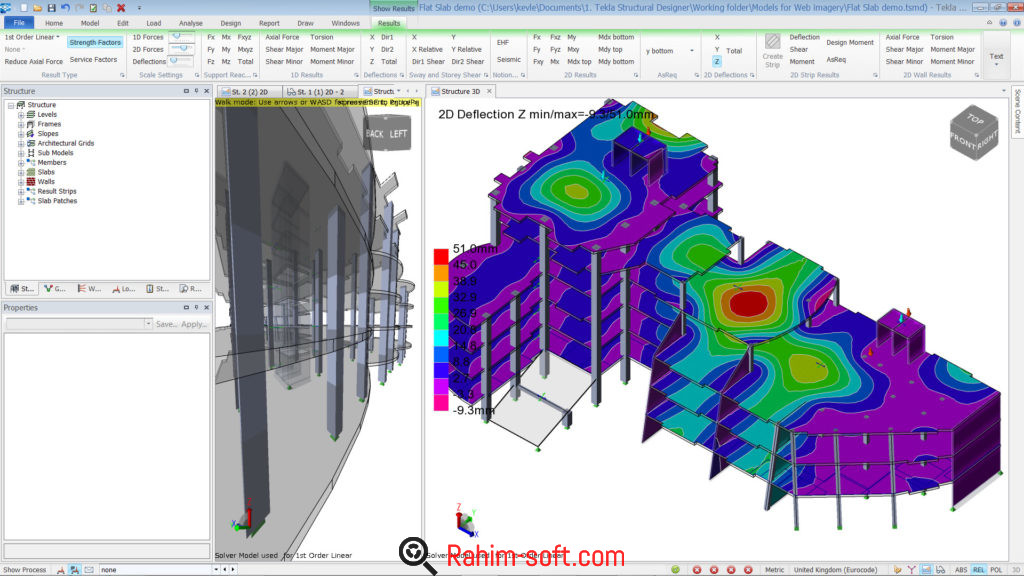The height and width of the screenshot is (576, 1024).
Task: Open the File menu
Action: point(19,23)
